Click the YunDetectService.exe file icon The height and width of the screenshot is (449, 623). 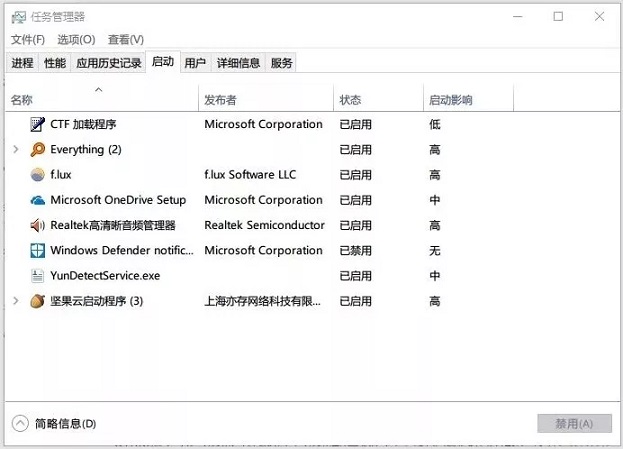pos(38,275)
